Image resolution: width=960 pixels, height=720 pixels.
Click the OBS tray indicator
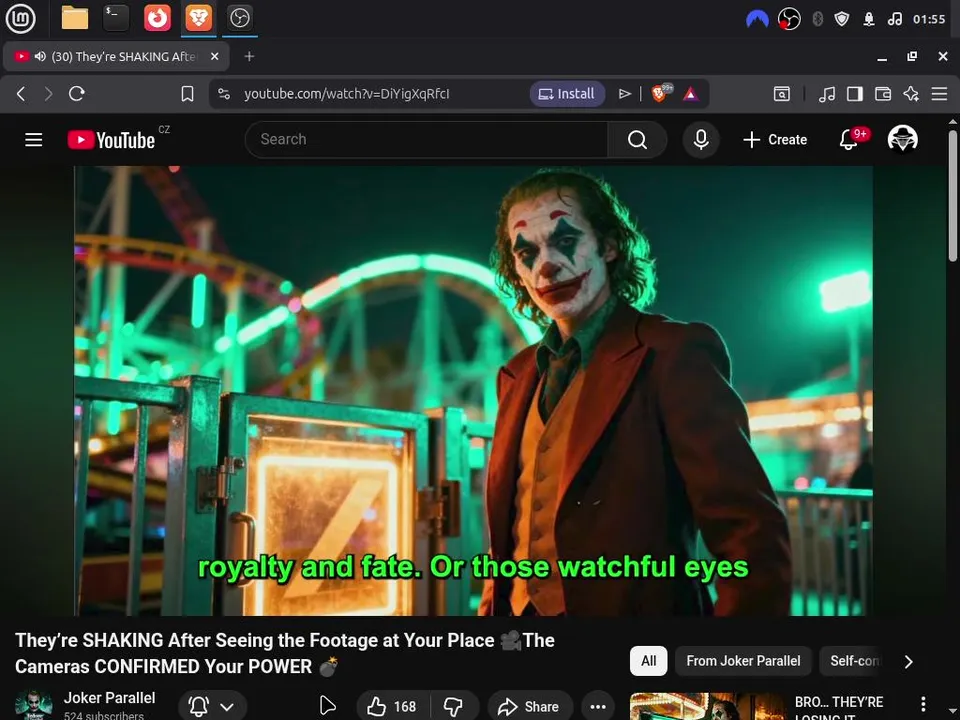pos(789,19)
